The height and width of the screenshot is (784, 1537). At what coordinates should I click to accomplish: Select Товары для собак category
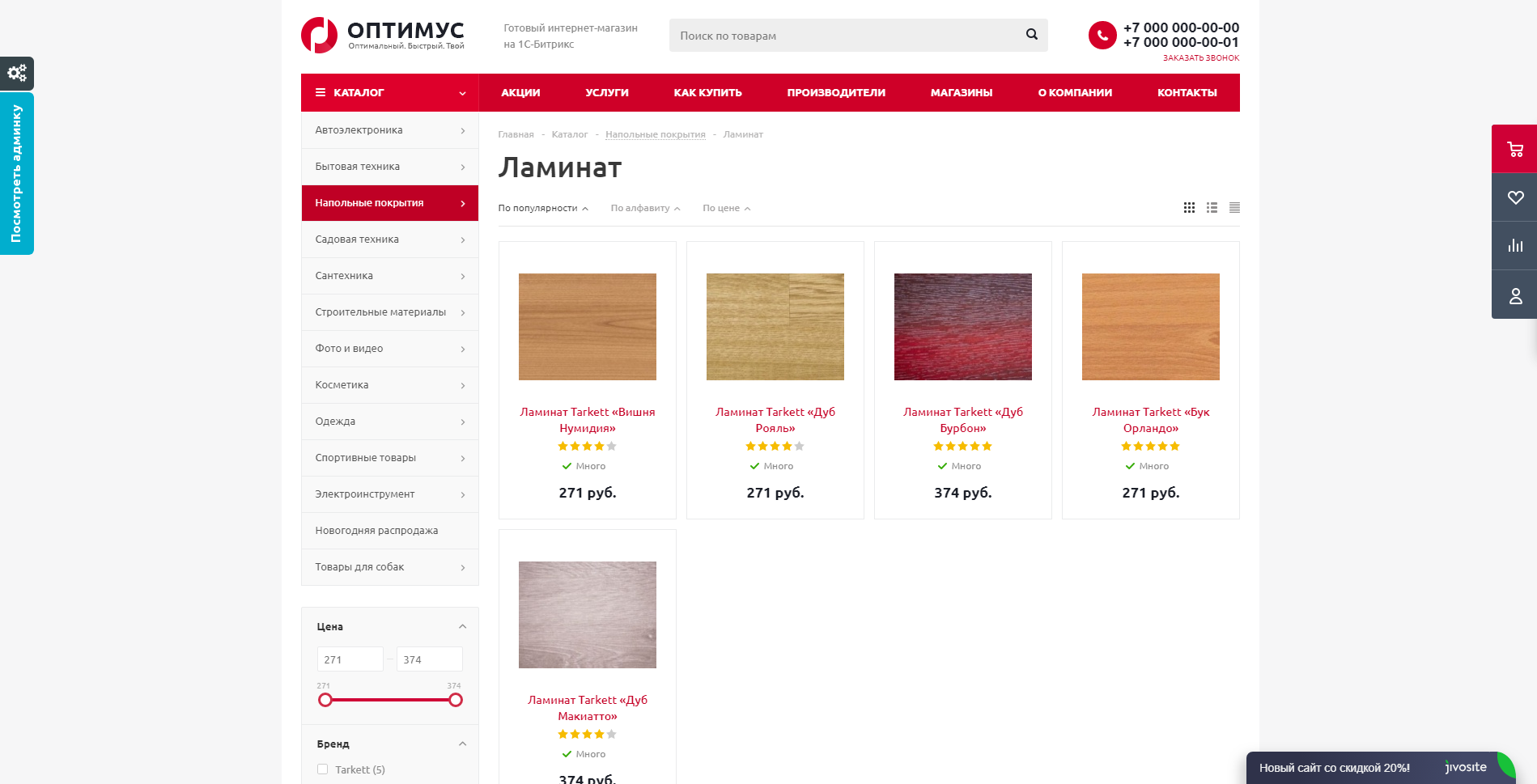[390, 567]
